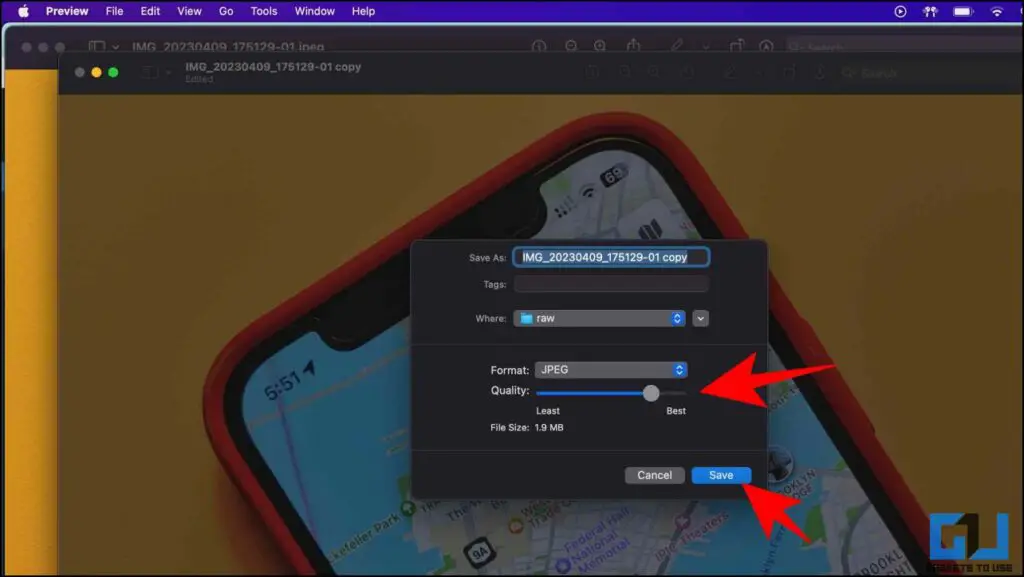This screenshot has width=1024, height=577.
Task: Open the File menu
Action: coord(114,11)
